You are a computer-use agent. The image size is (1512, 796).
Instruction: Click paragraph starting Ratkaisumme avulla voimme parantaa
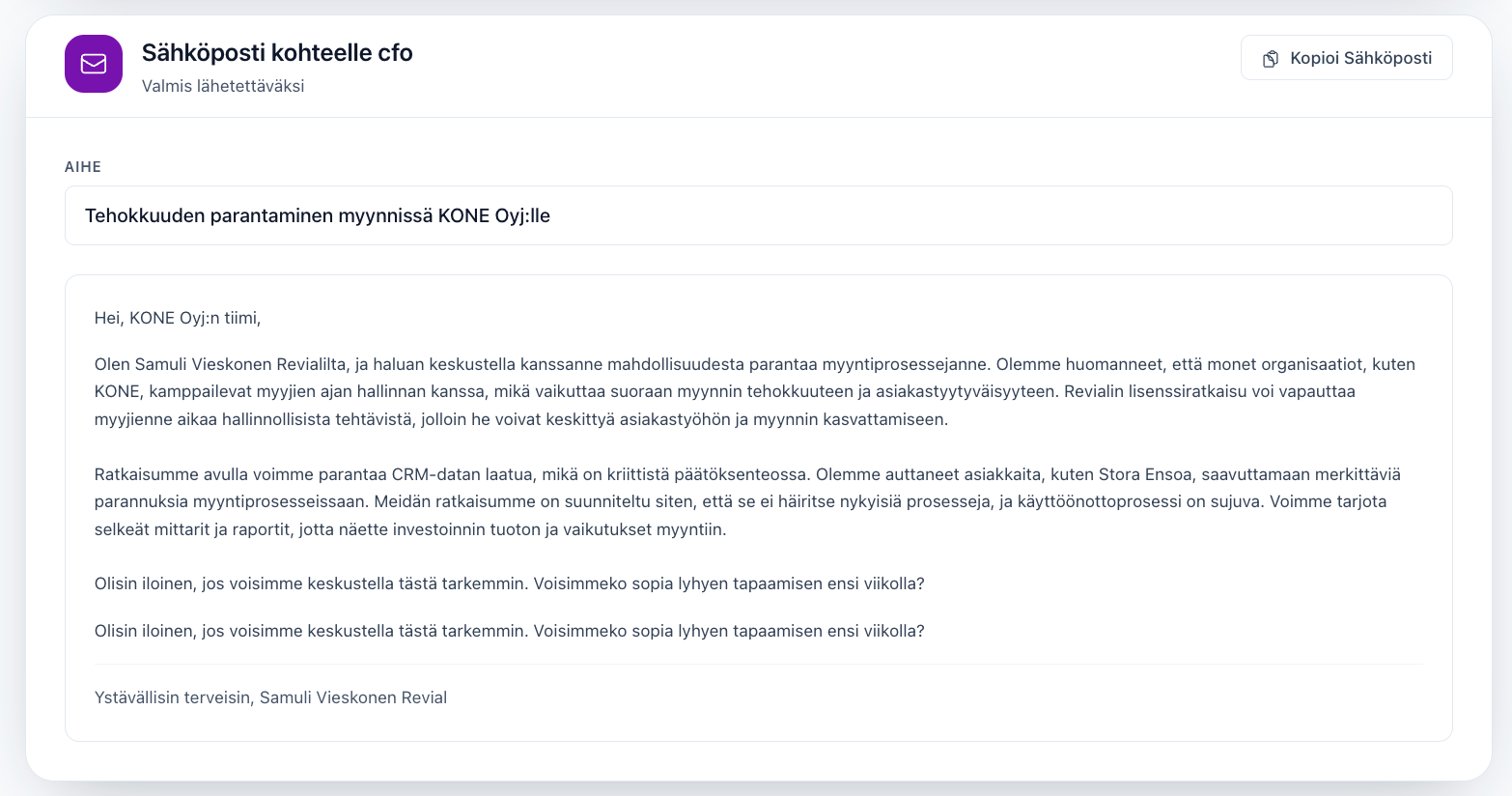747,501
